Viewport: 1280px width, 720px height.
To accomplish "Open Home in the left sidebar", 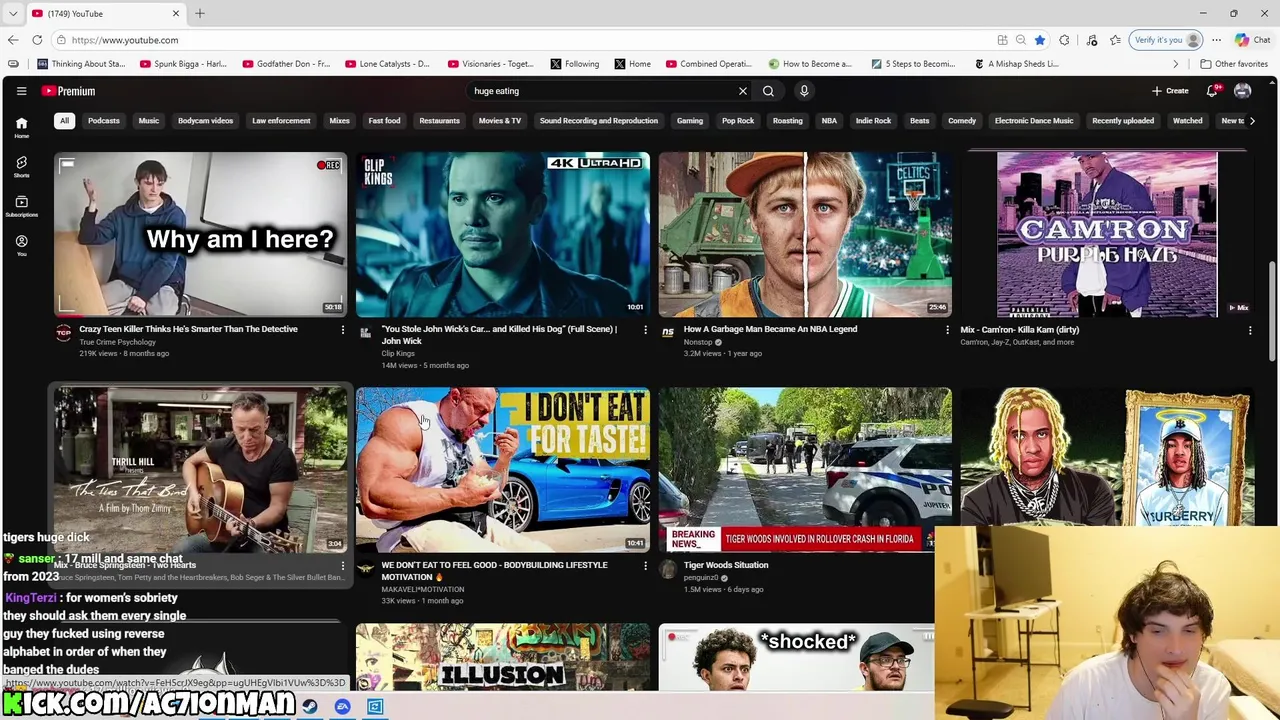I will pyautogui.click(x=21, y=127).
